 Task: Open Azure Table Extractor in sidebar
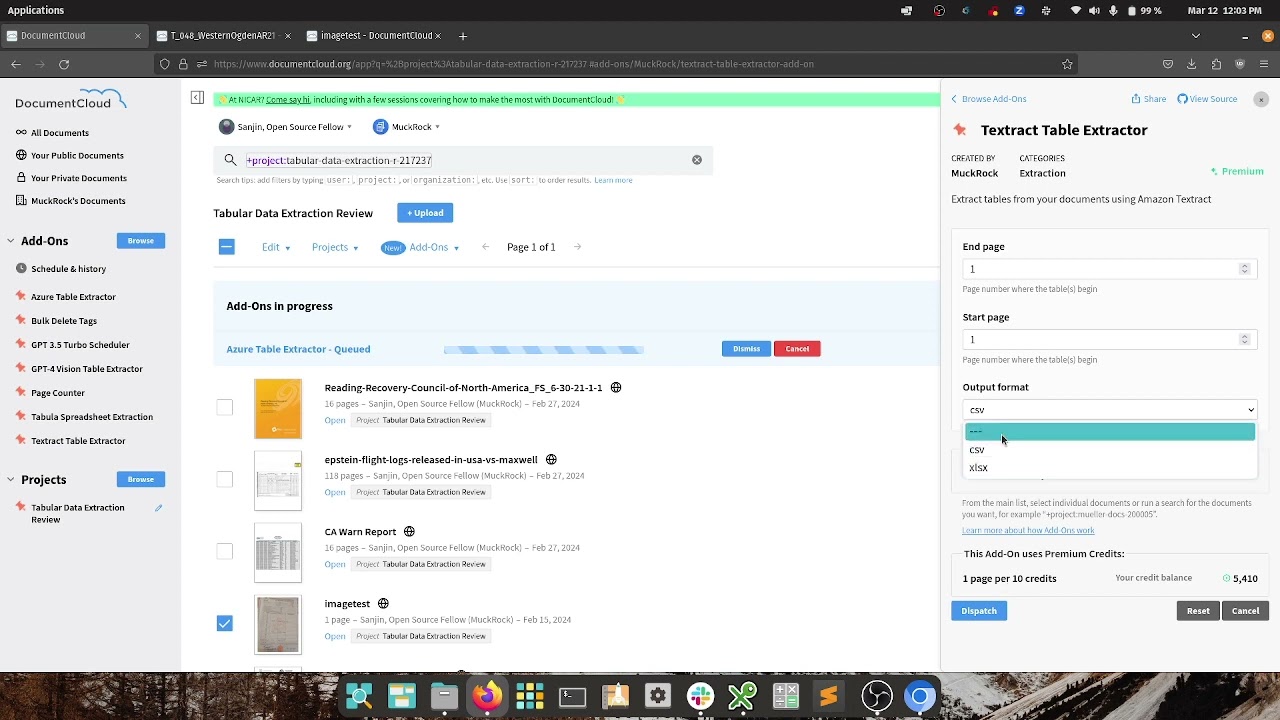(x=73, y=297)
